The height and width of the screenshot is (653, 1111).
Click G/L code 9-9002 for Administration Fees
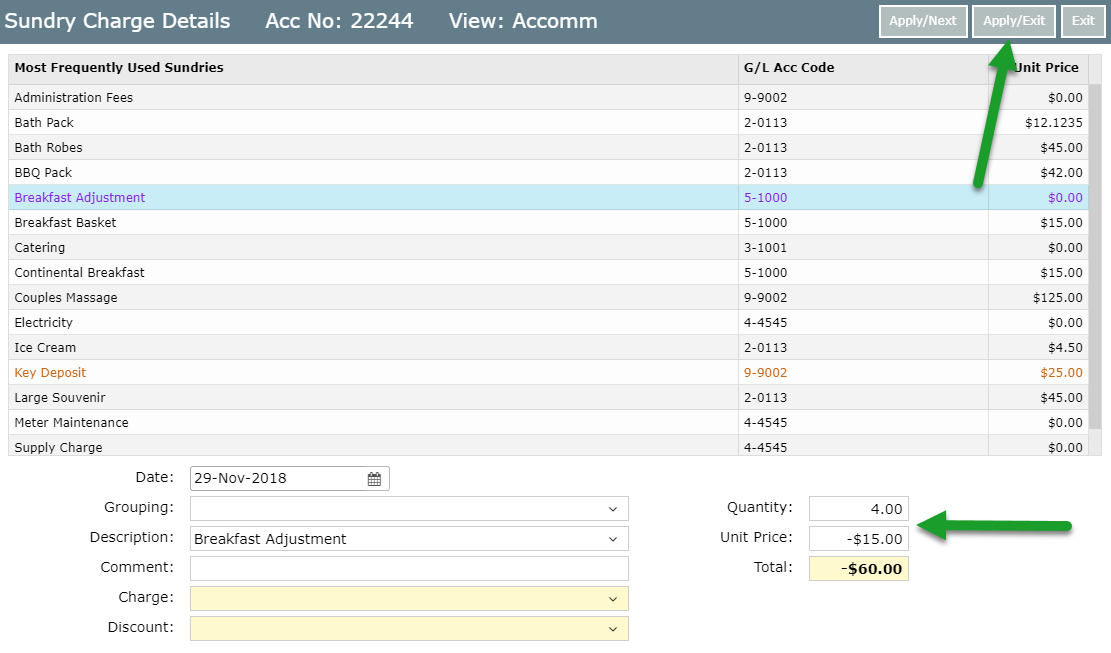(765, 98)
